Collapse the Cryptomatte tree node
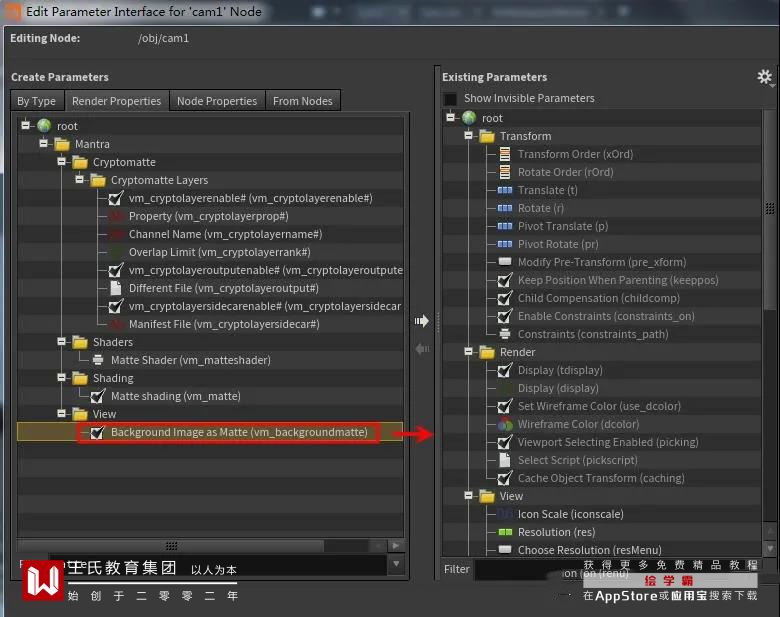The height and width of the screenshot is (617, 780). point(61,161)
